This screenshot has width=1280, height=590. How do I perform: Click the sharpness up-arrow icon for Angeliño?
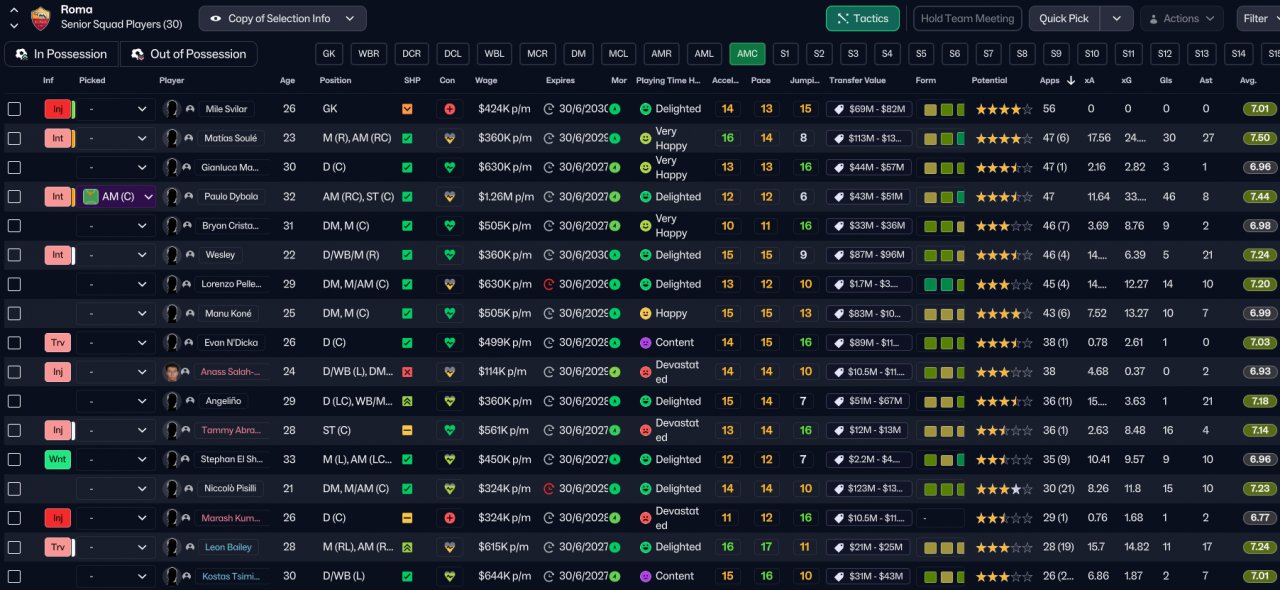click(x=407, y=401)
